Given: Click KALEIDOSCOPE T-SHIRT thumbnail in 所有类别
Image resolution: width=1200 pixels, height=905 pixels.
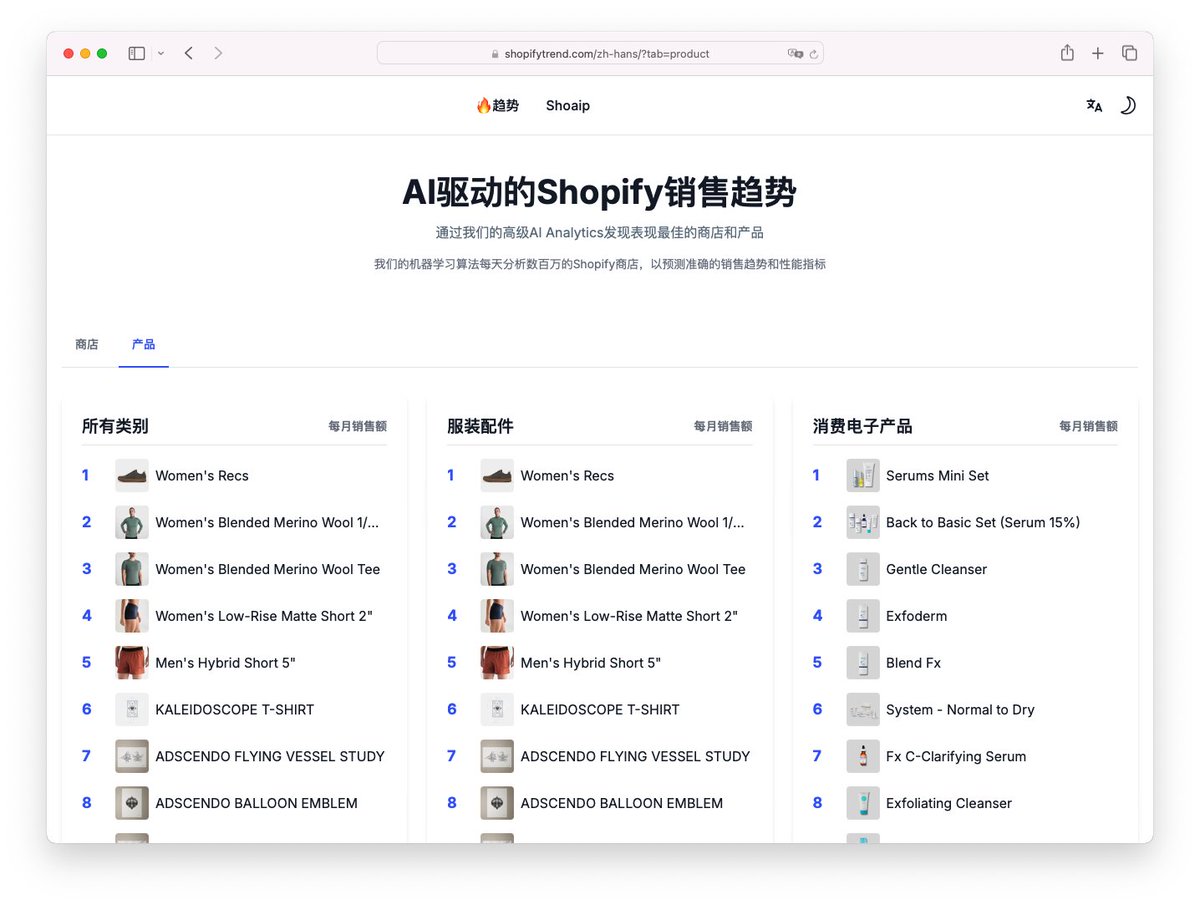Looking at the screenshot, I should pyautogui.click(x=132, y=710).
